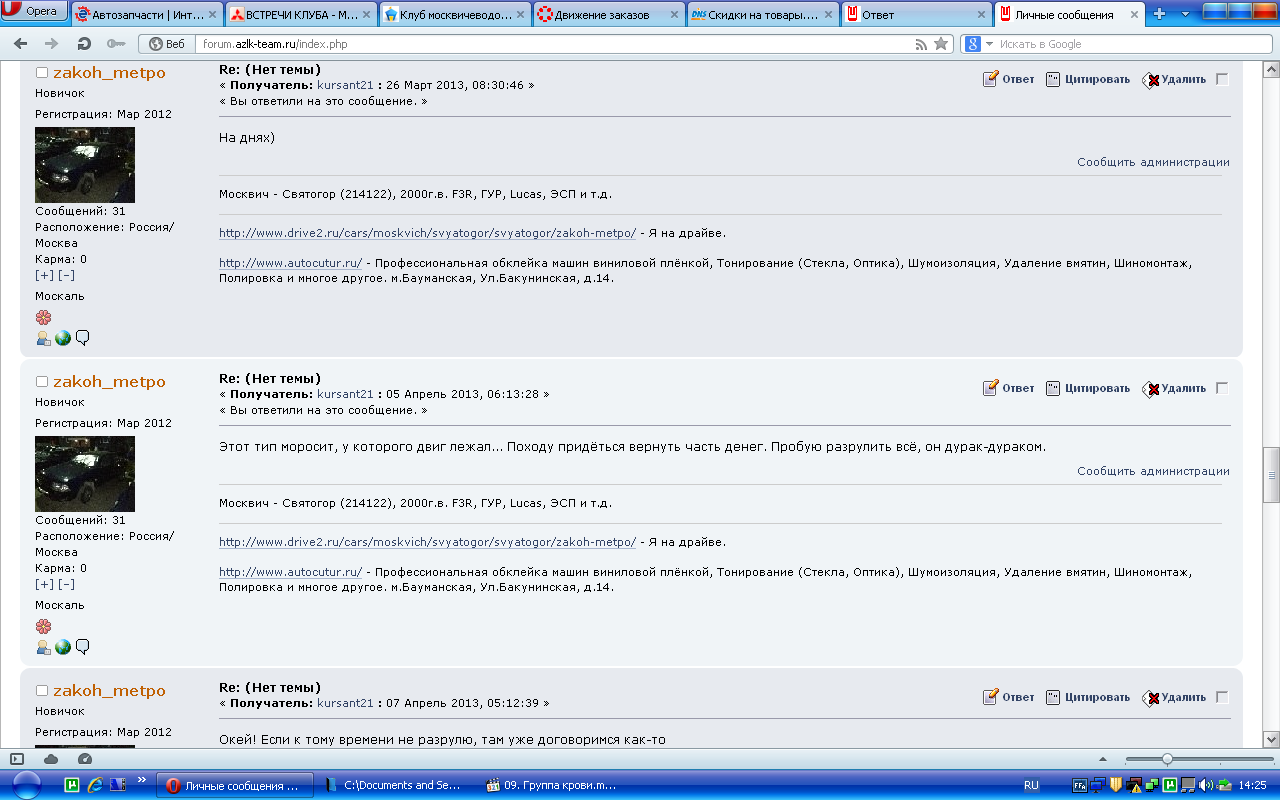The height and width of the screenshot is (800, 1280).
Task: Click the Windows Start orb
Action: click(27, 785)
